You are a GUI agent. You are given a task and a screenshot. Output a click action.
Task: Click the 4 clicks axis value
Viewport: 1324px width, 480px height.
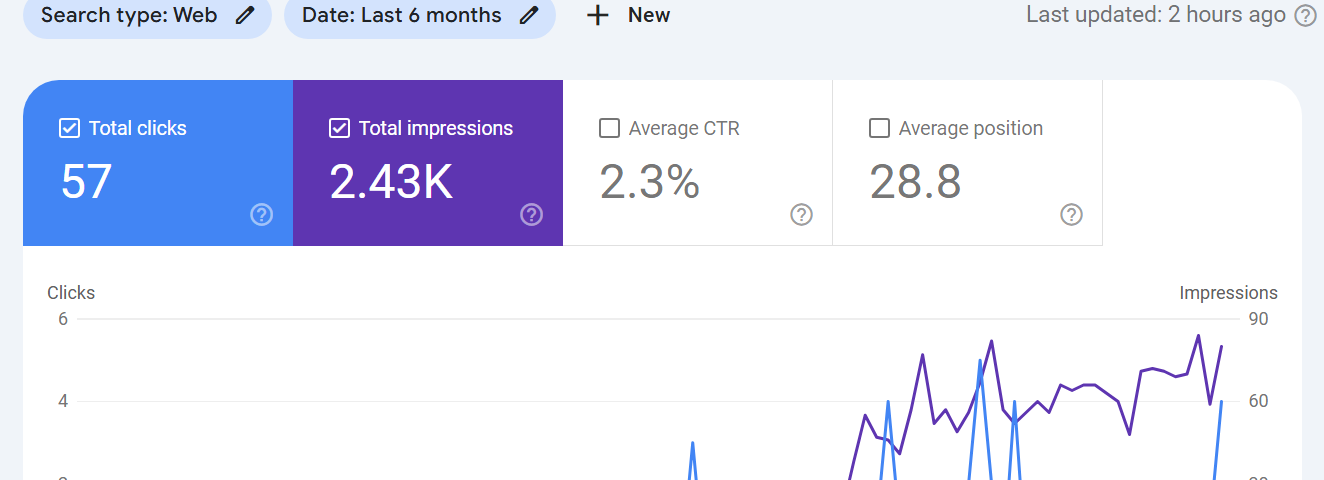63,401
